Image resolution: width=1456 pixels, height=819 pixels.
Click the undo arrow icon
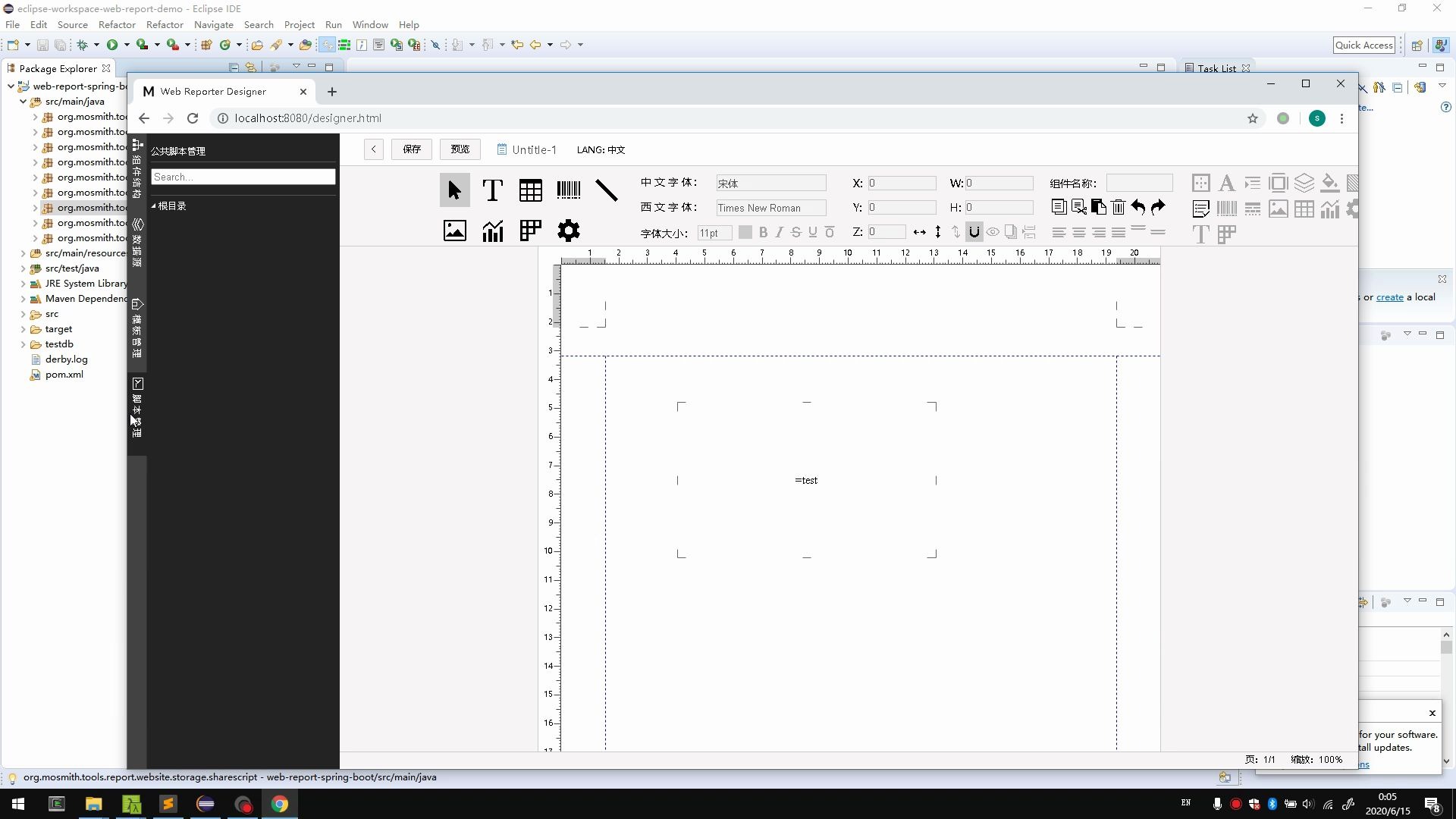click(x=1137, y=207)
